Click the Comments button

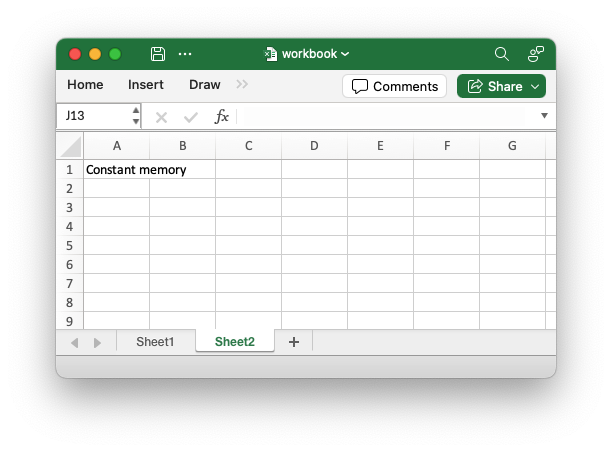(x=395, y=86)
